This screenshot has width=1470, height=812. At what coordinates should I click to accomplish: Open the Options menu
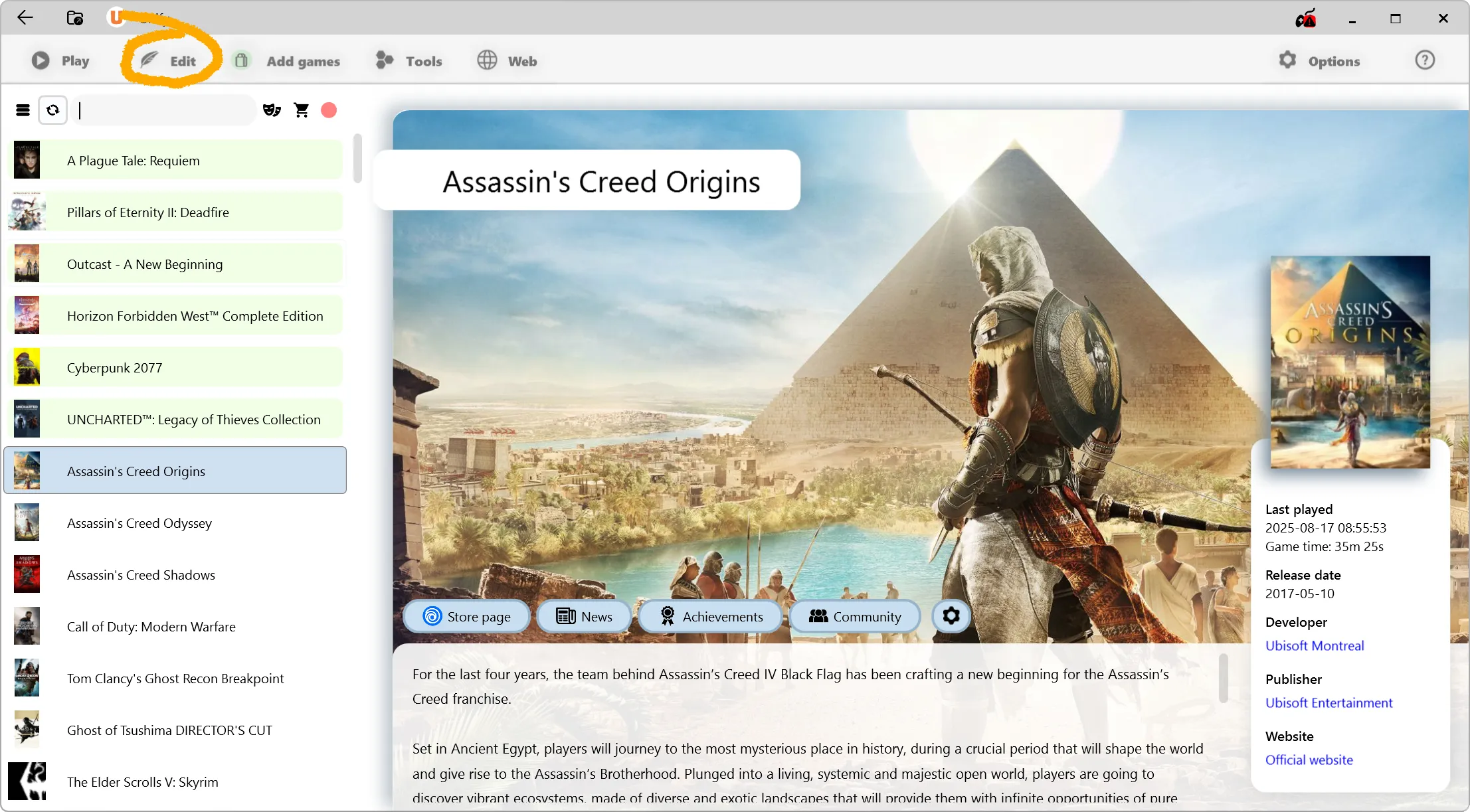[1319, 61]
